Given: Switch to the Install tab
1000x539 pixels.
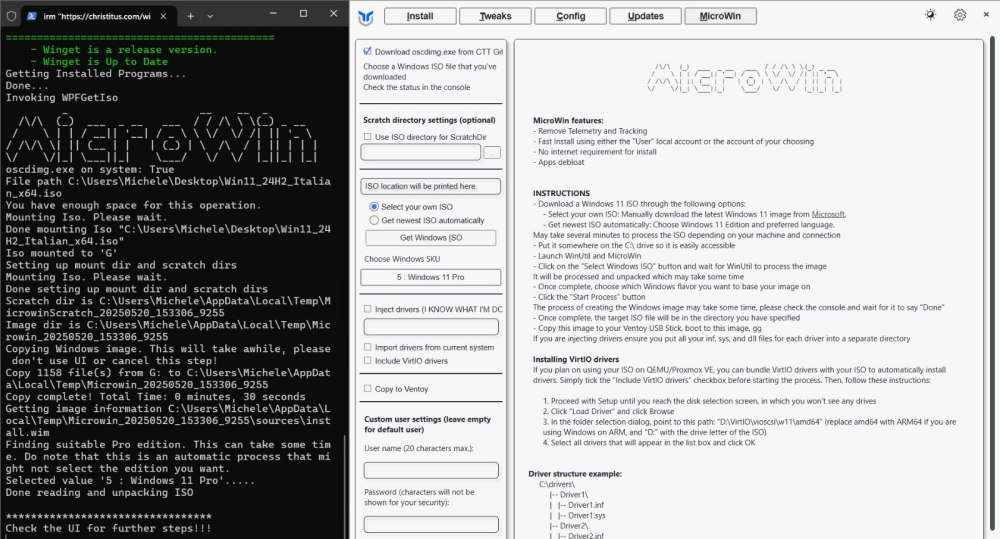Looking at the screenshot, I should [x=420, y=16].
